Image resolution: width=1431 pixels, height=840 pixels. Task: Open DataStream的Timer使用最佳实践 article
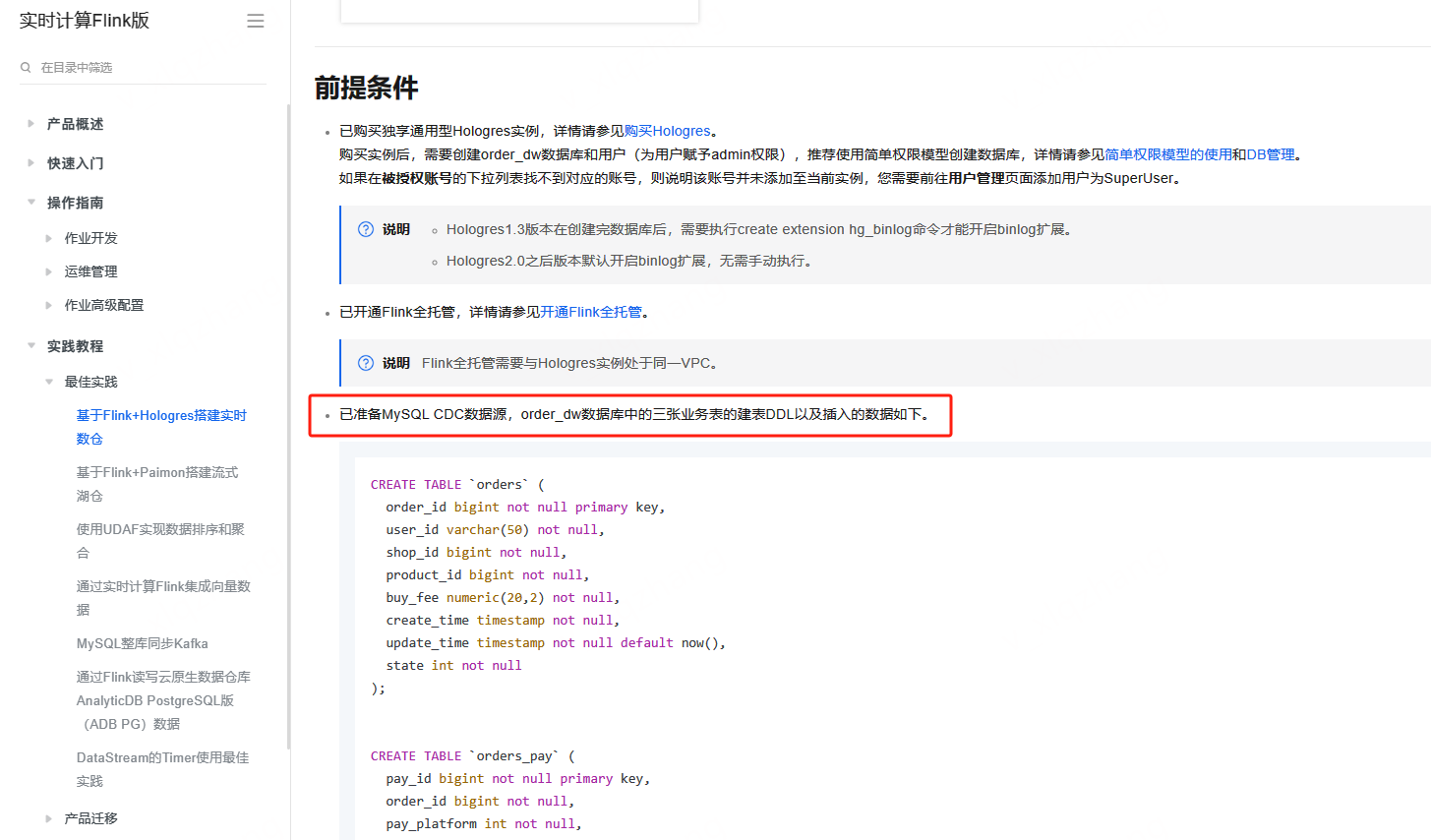[x=162, y=769]
